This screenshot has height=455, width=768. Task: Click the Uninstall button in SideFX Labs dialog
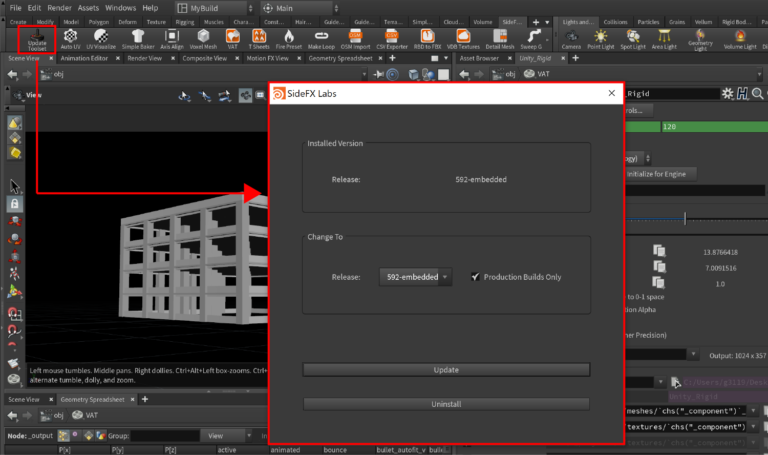446,404
